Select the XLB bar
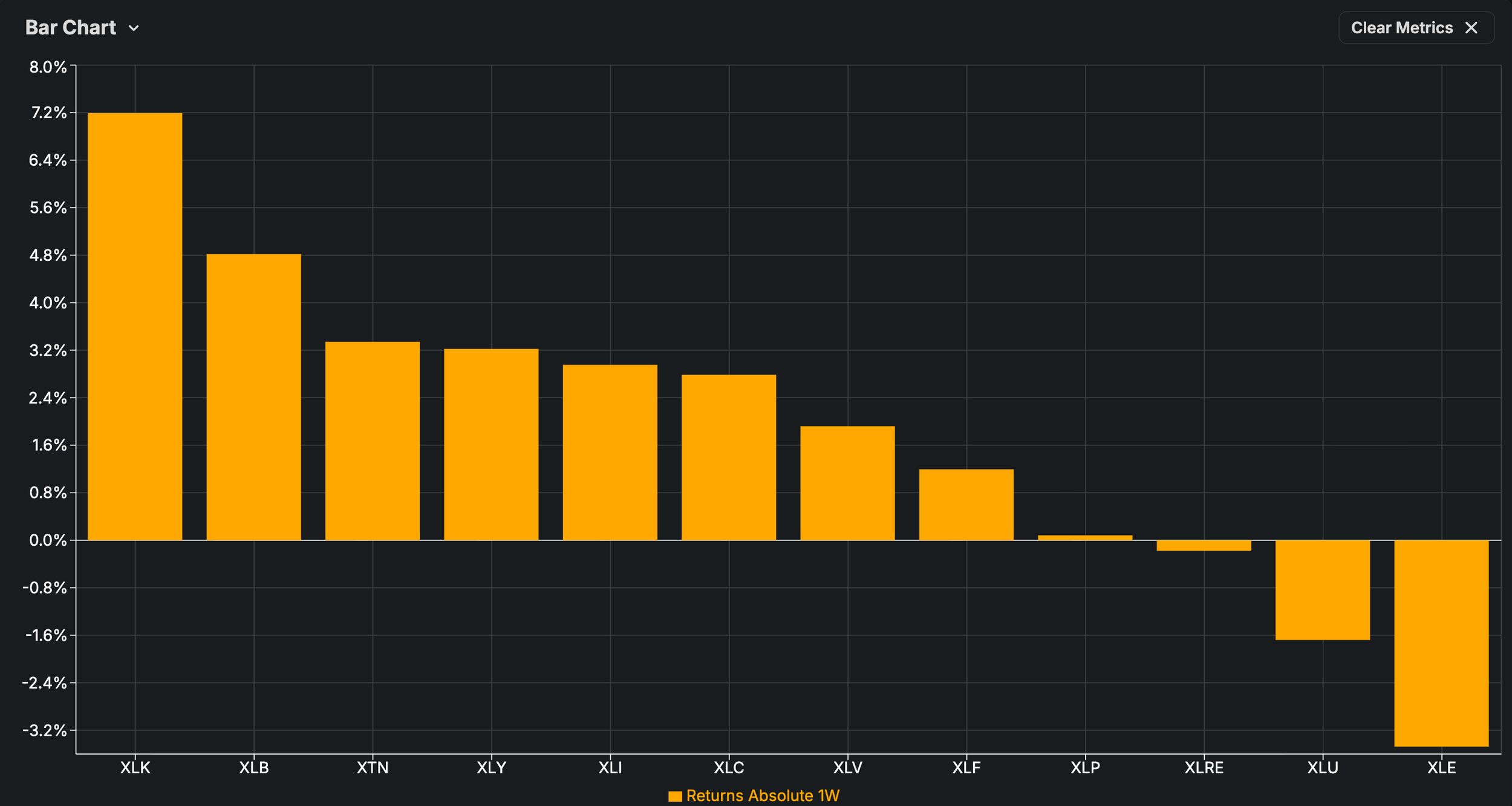The width and height of the screenshot is (1512, 806). coord(254,397)
